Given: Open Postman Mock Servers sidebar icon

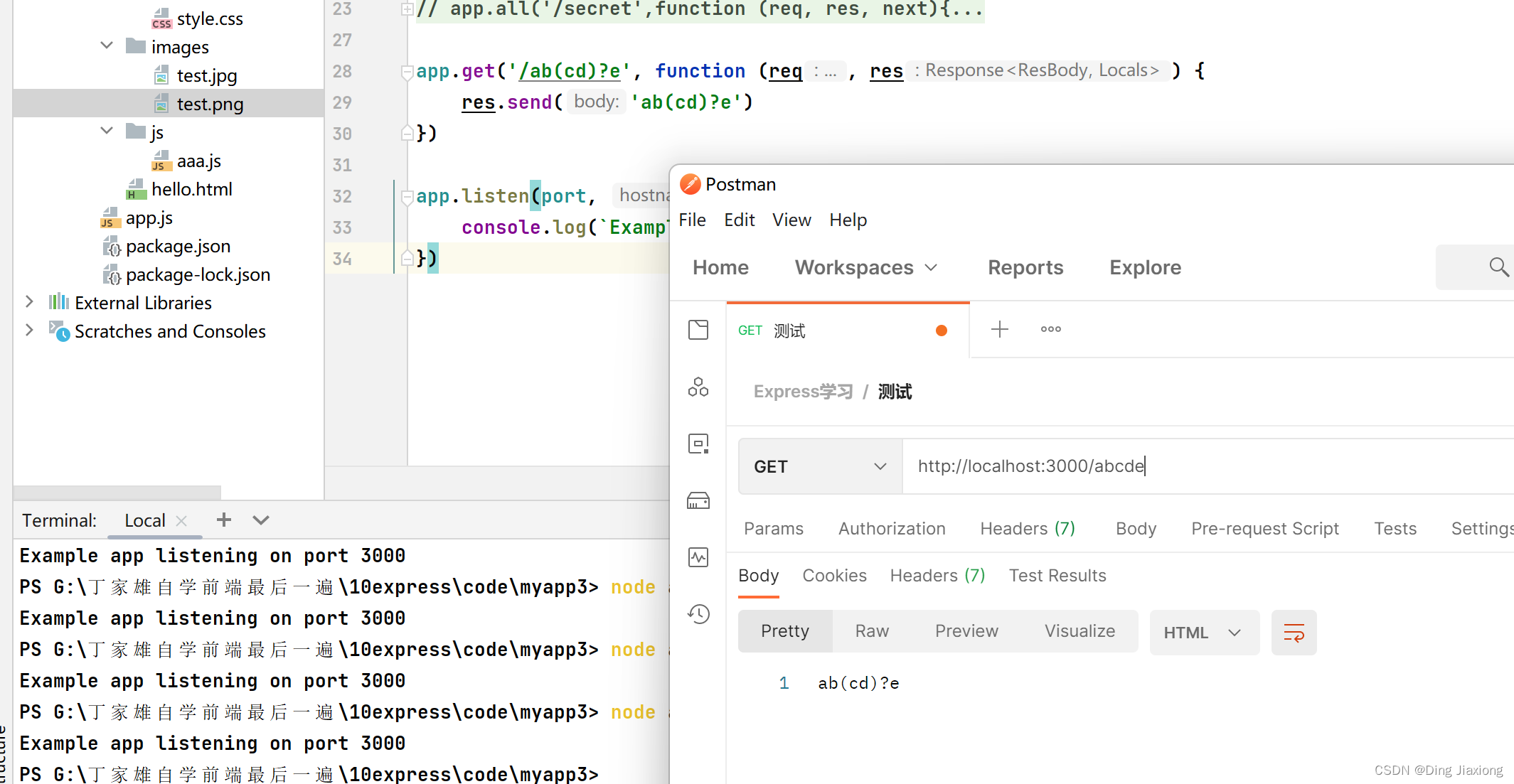Looking at the screenshot, I should click(x=698, y=500).
